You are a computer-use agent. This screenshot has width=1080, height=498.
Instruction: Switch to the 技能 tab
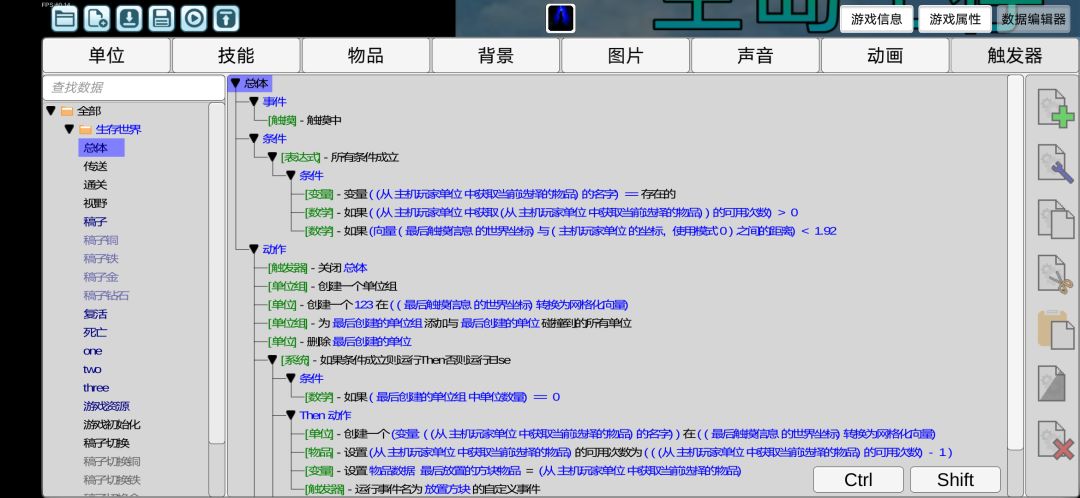click(x=236, y=56)
